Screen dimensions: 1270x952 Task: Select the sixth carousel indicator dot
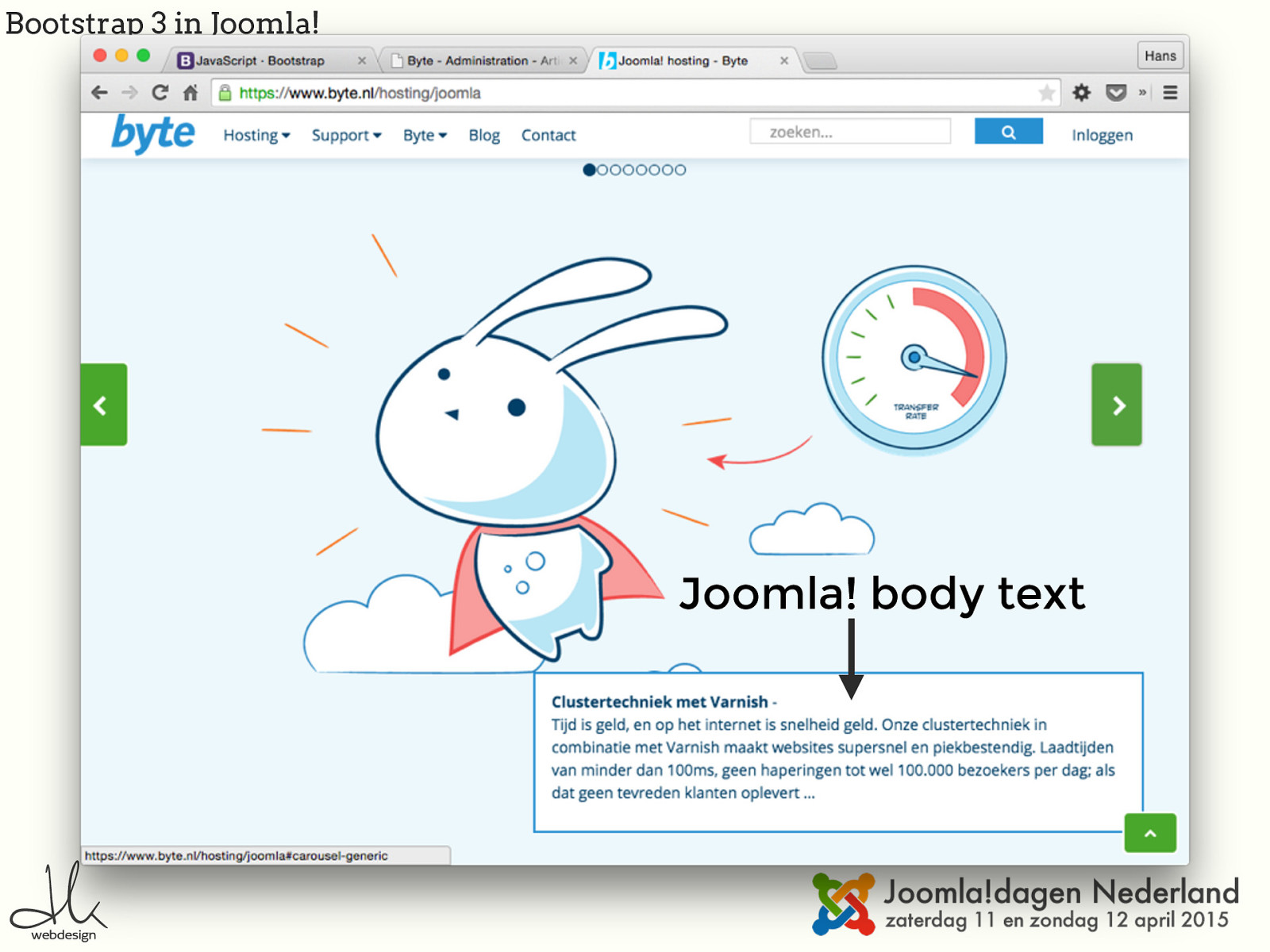point(654,170)
